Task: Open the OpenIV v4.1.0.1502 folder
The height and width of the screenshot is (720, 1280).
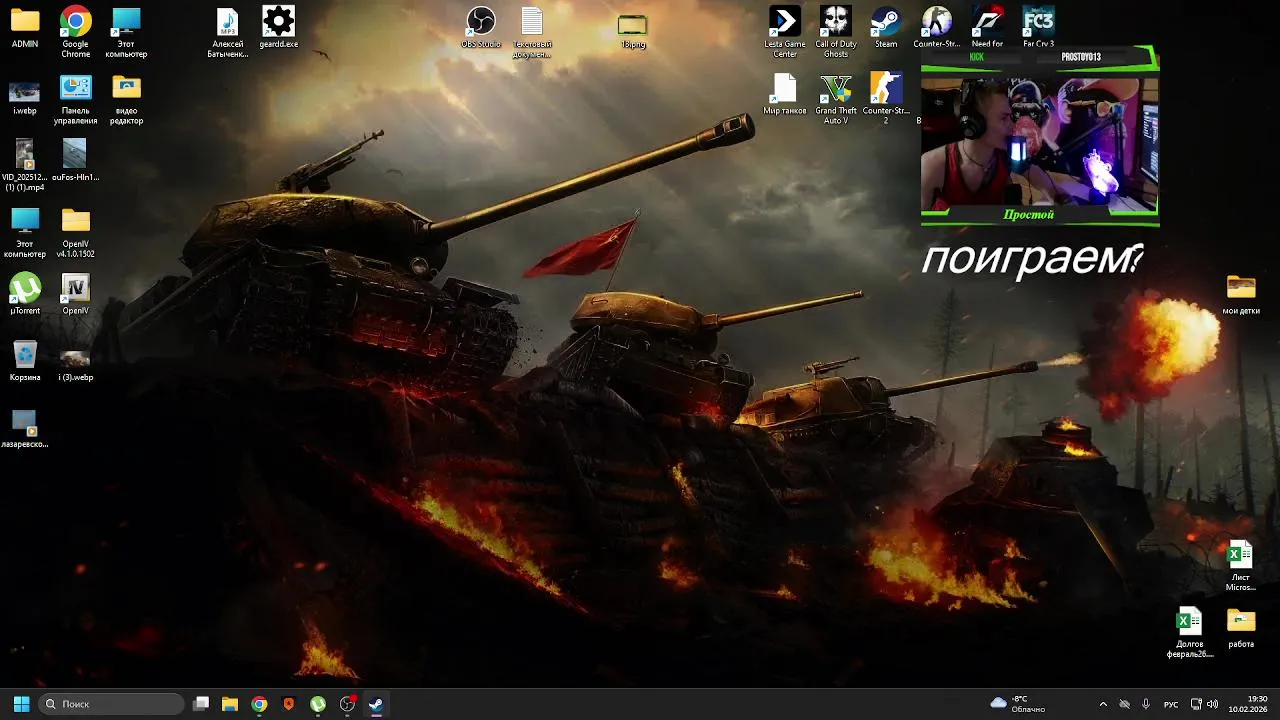Action: click(x=76, y=232)
